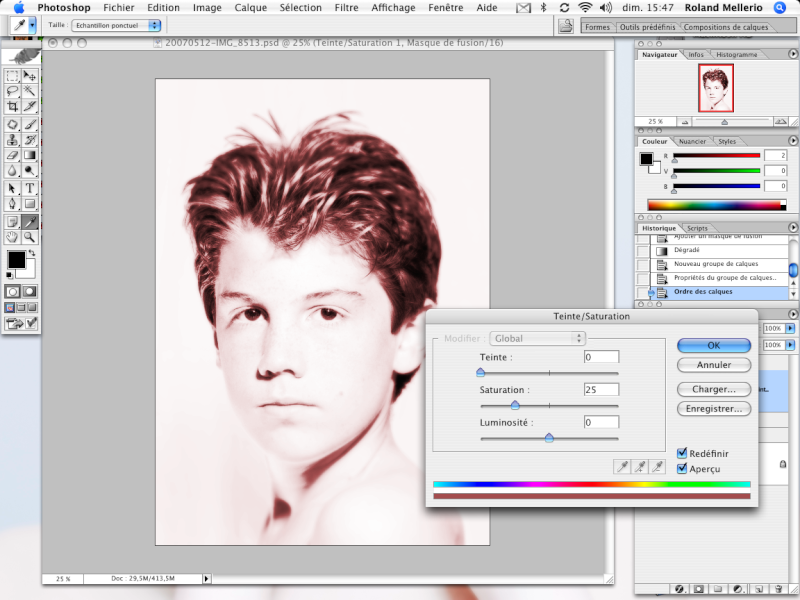
Task: Open the Sélection menu
Action: coord(301,8)
